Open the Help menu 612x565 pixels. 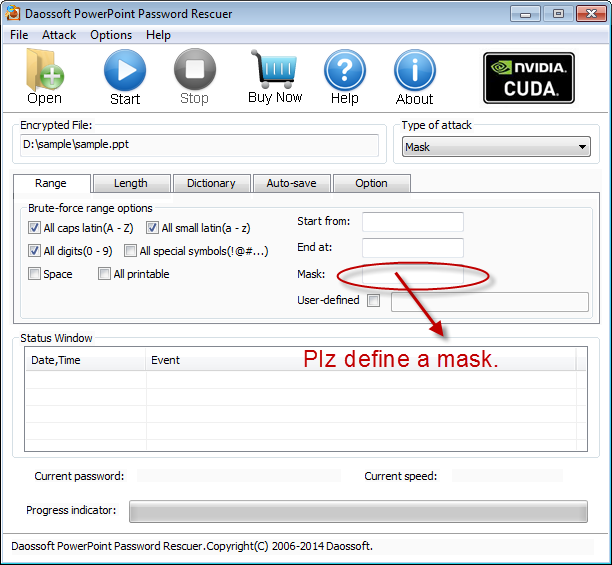pos(158,35)
